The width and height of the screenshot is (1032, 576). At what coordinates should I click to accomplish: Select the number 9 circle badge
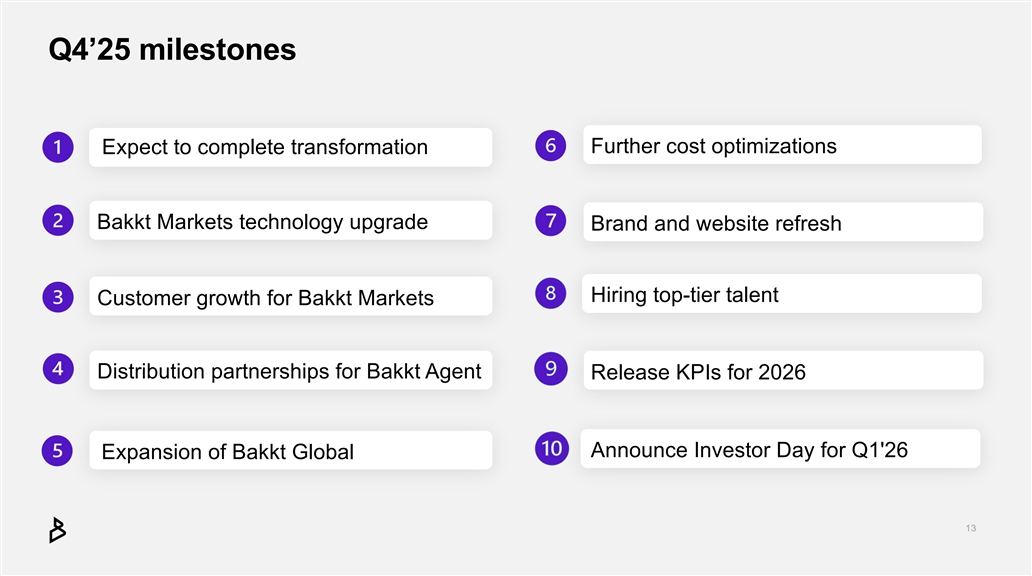coord(551,369)
